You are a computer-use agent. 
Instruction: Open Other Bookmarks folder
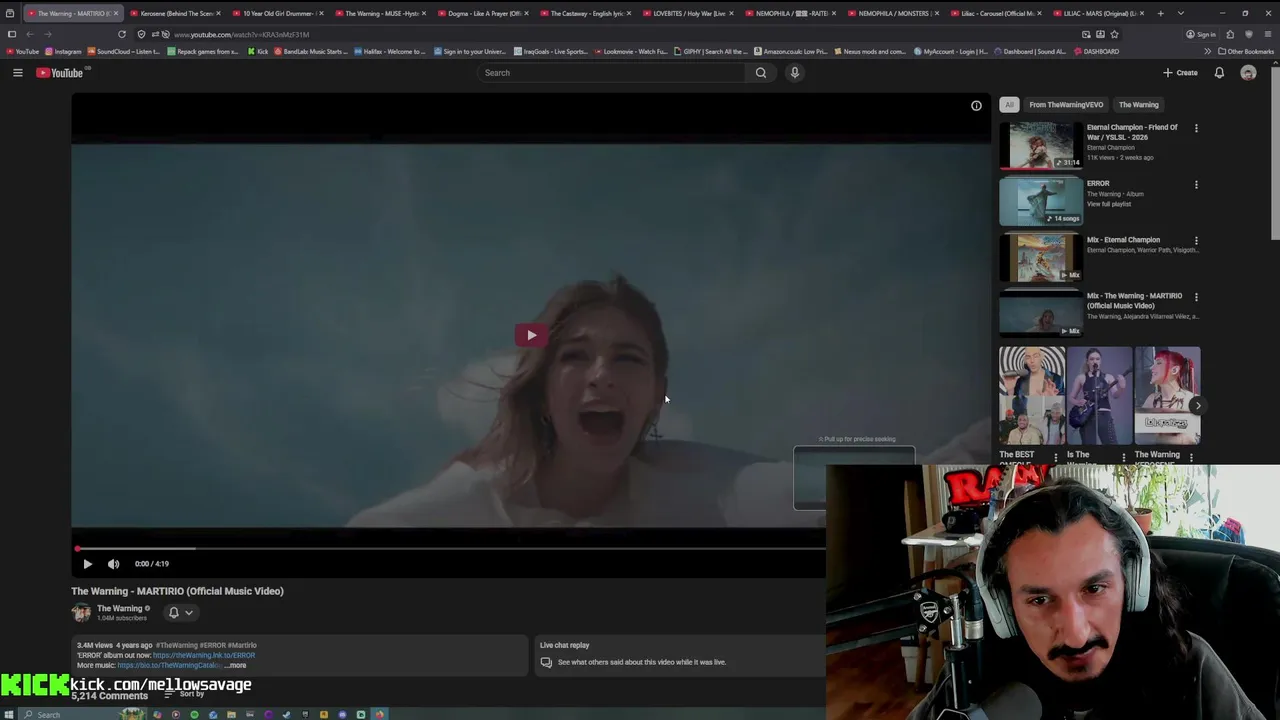coord(1246,51)
